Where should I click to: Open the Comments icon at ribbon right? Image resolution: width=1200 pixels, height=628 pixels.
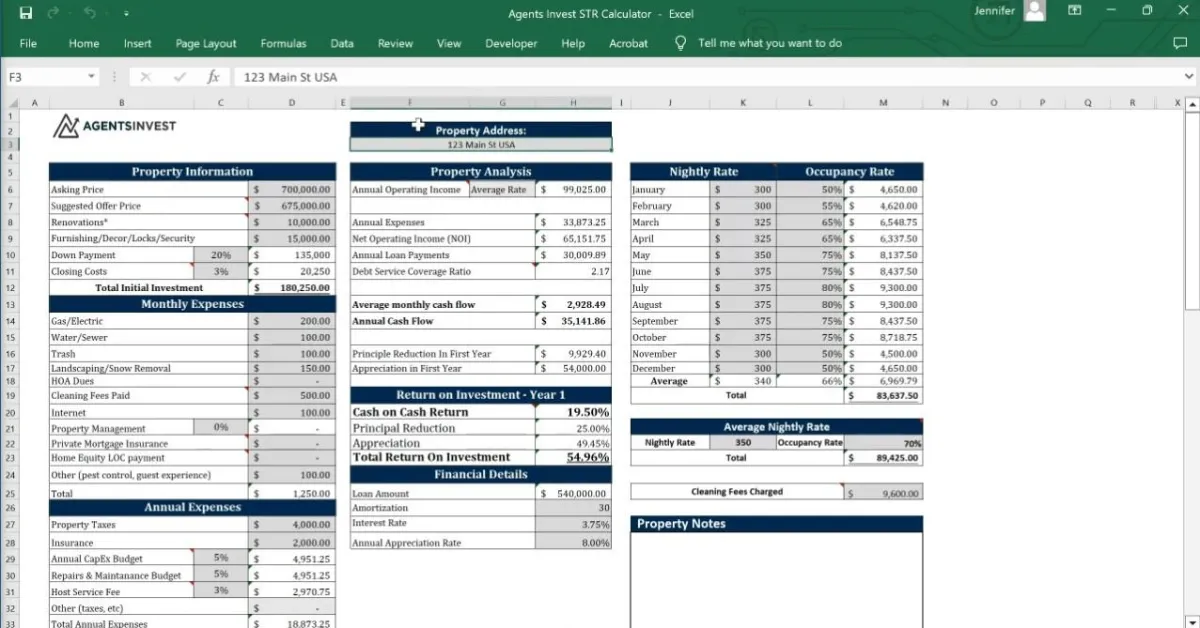point(1179,43)
